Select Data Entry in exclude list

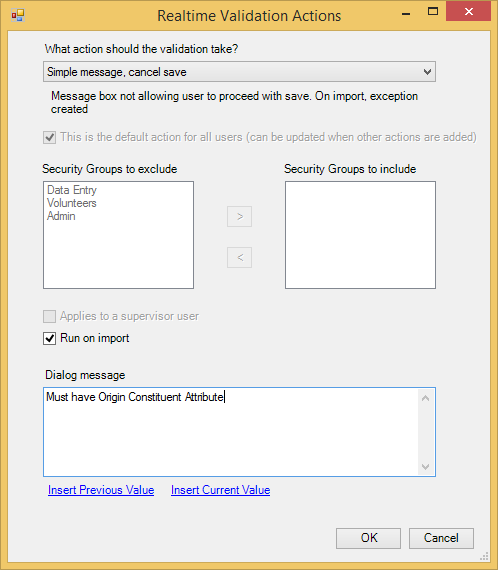click(72, 190)
